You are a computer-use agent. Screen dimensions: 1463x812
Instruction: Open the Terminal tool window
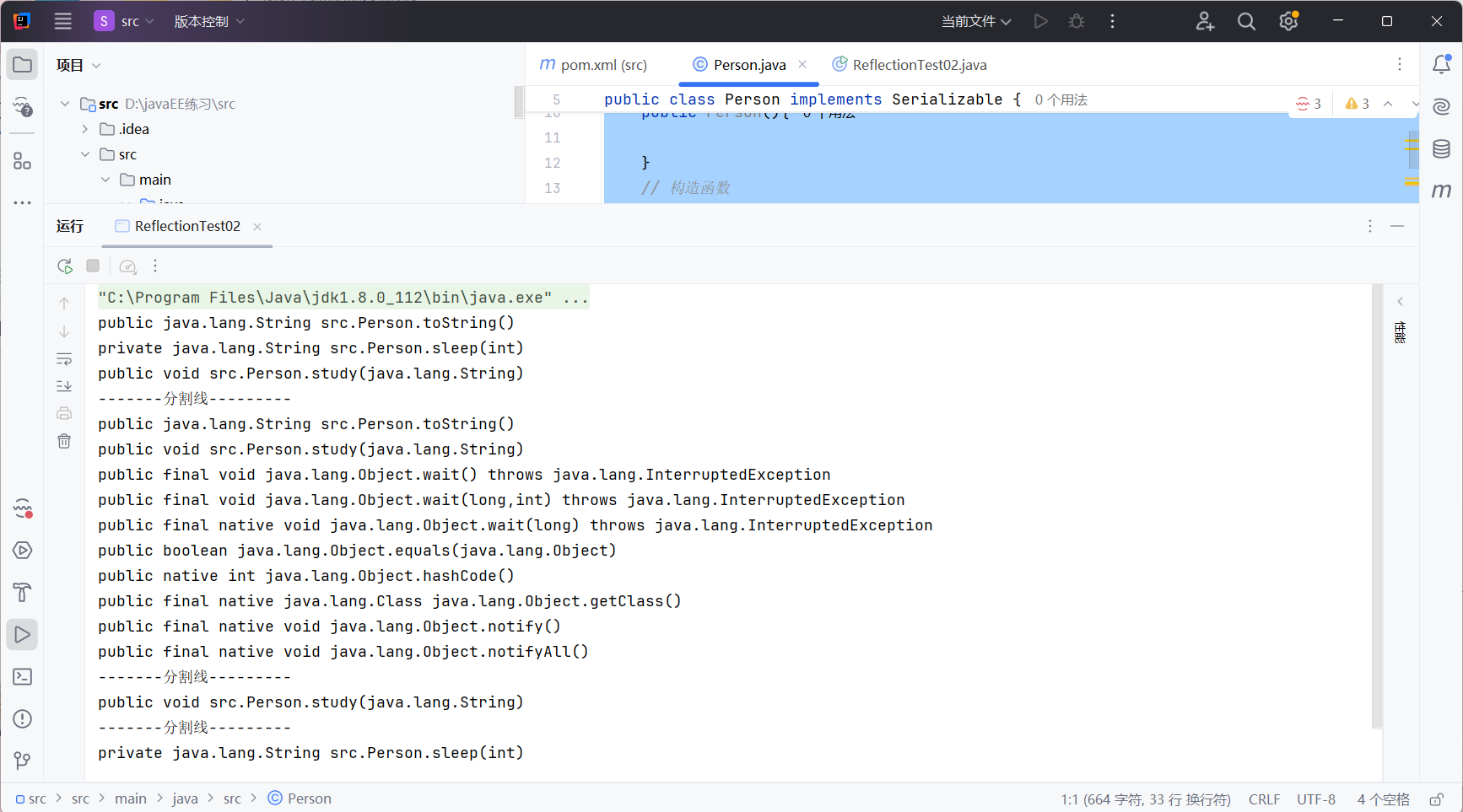tap(23, 677)
